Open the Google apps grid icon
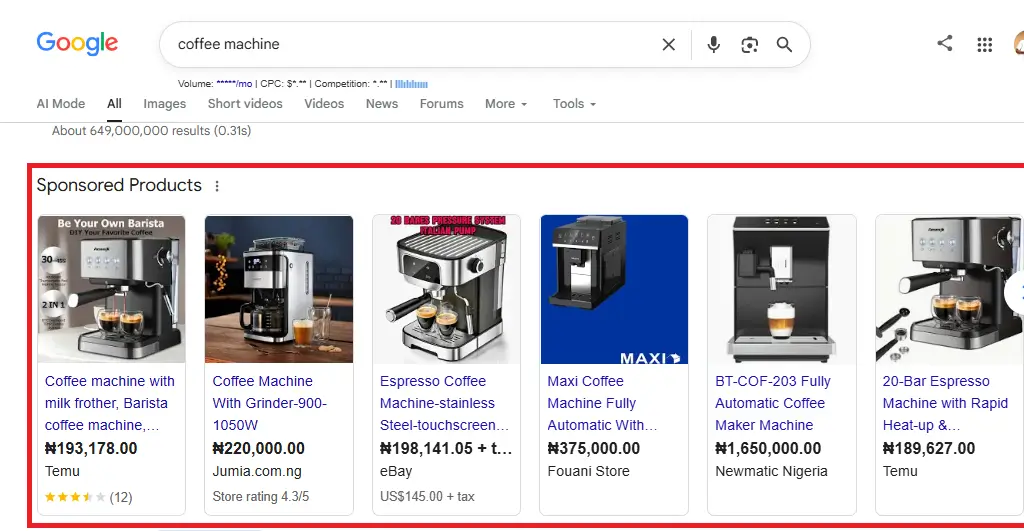Viewport: 1024px width, 531px height. point(984,44)
